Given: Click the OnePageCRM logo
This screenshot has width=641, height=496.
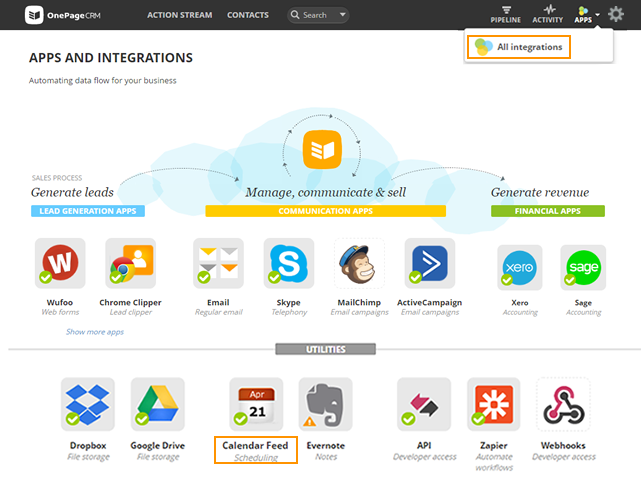Looking at the screenshot, I should (x=63, y=15).
